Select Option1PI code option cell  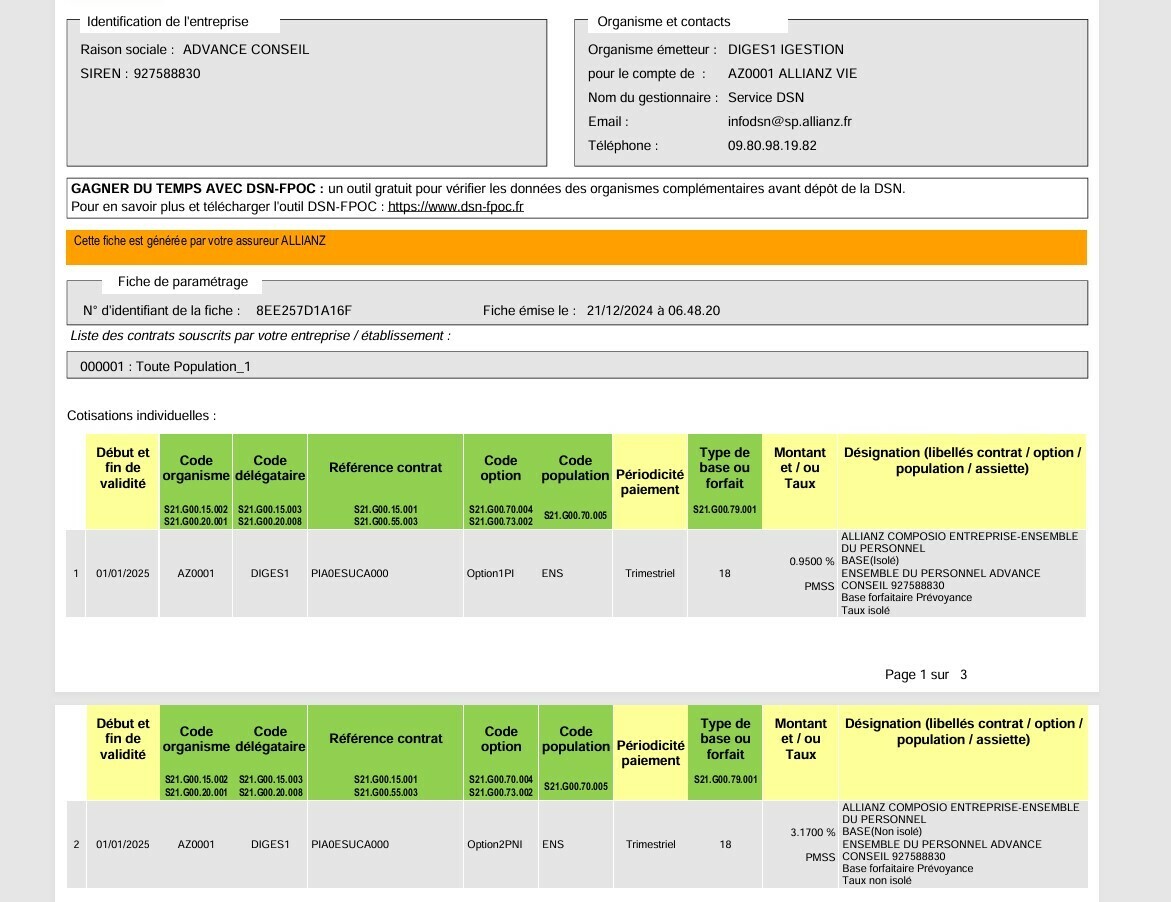[490, 573]
